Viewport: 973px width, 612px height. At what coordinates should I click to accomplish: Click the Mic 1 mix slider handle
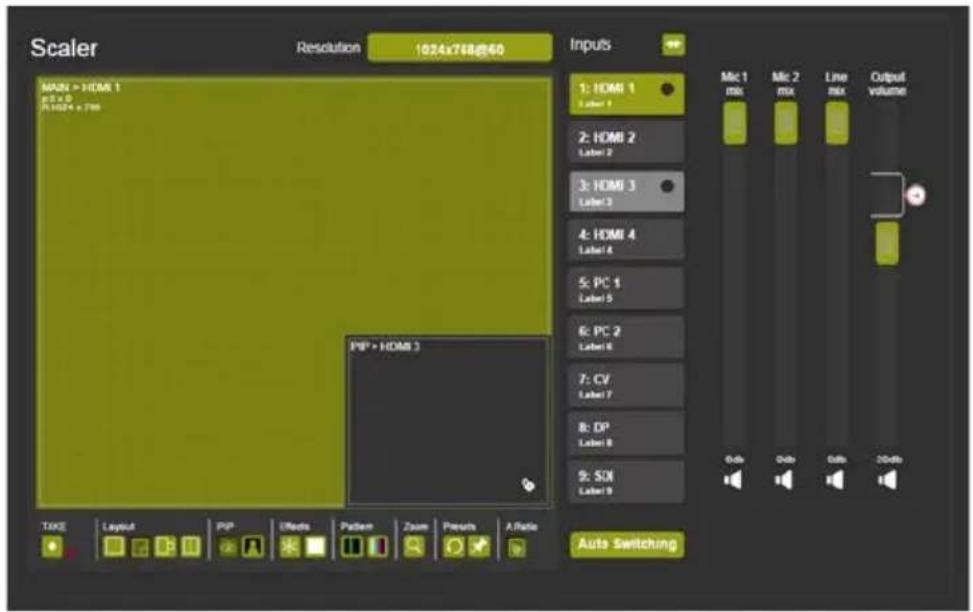(735, 124)
